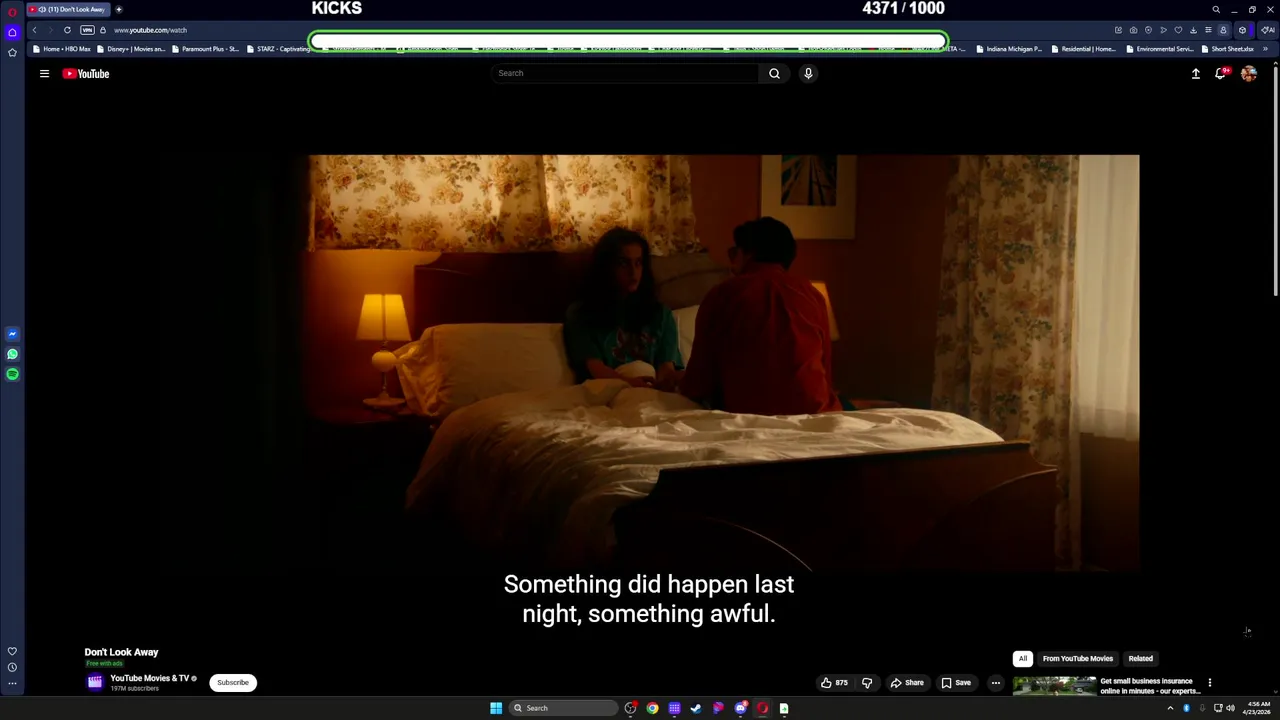Expand the bookmarks bar overflow chevron
Viewport: 1280px width, 720px height.
coord(1265,49)
